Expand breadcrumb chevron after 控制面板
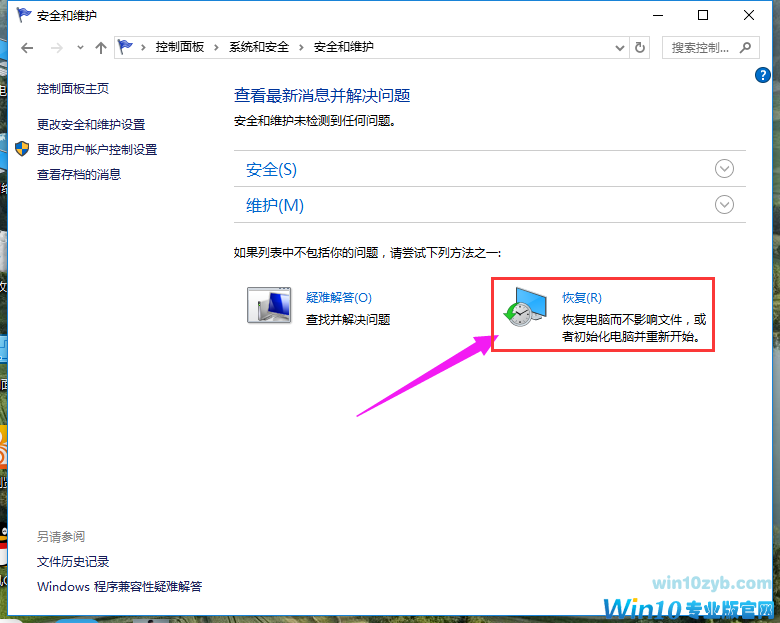Viewport: 780px width, 623px height. pyautogui.click(x=216, y=47)
